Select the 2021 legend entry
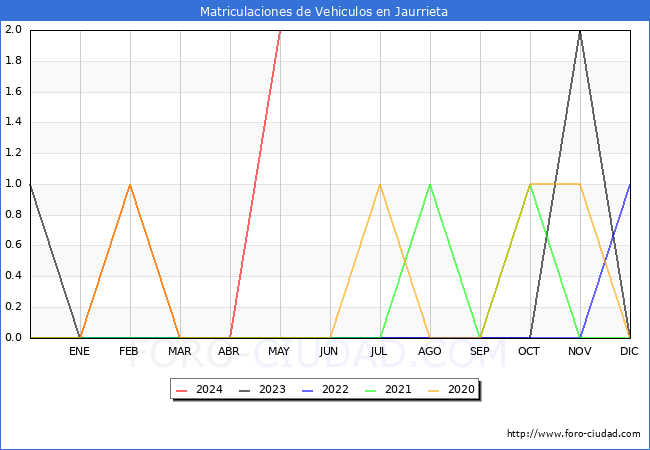Screen dimensions: 650x450 pyautogui.click(x=389, y=390)
